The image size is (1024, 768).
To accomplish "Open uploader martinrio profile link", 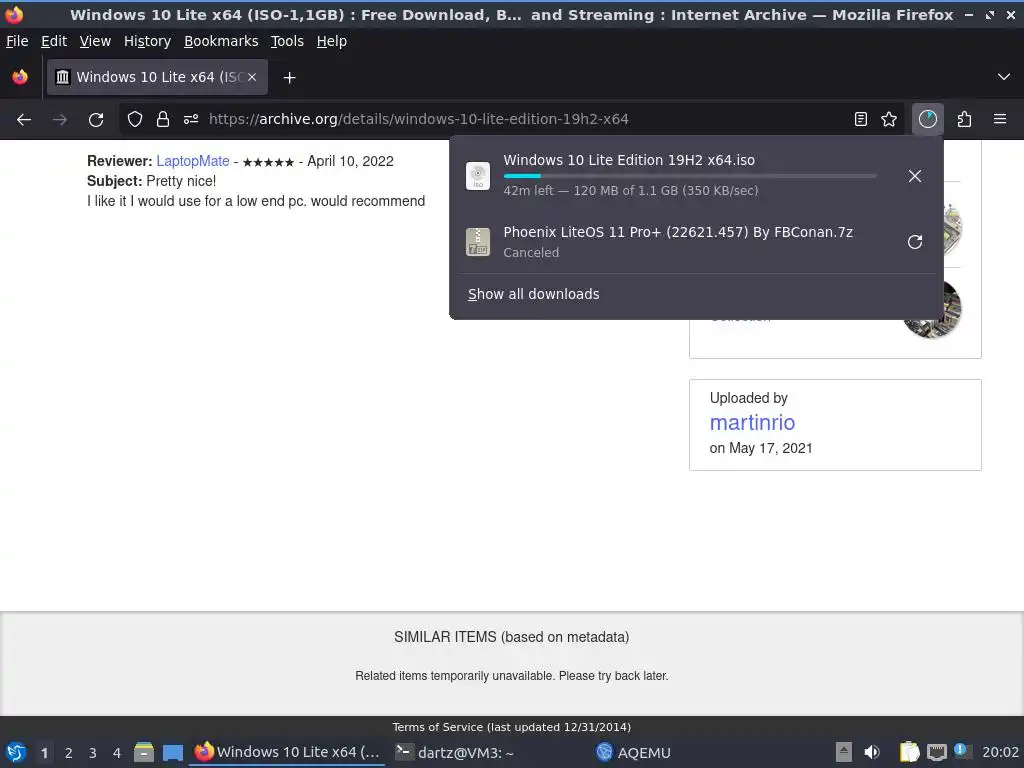I will coord(752,423).
